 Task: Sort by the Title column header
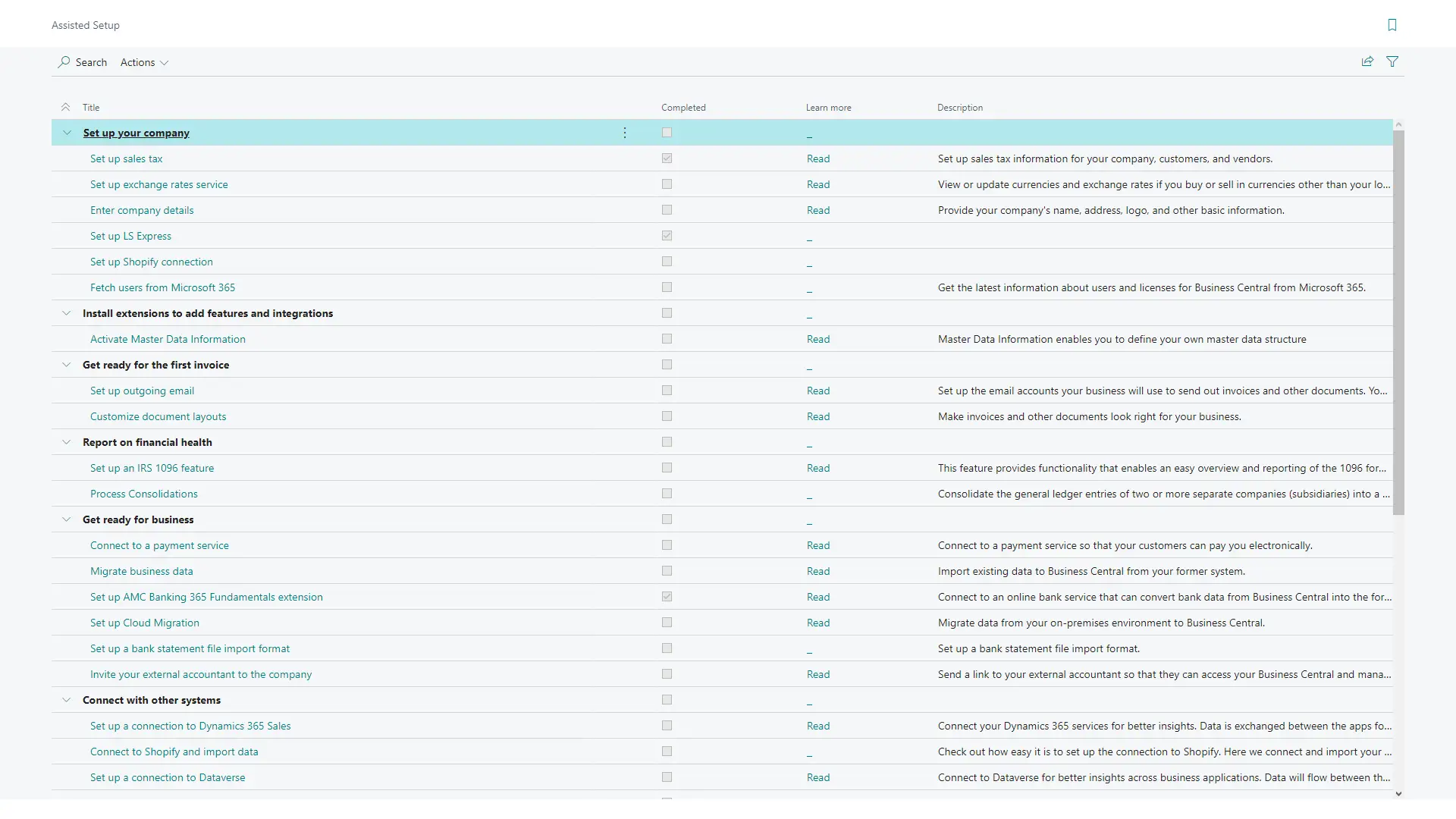coord(91,108)
